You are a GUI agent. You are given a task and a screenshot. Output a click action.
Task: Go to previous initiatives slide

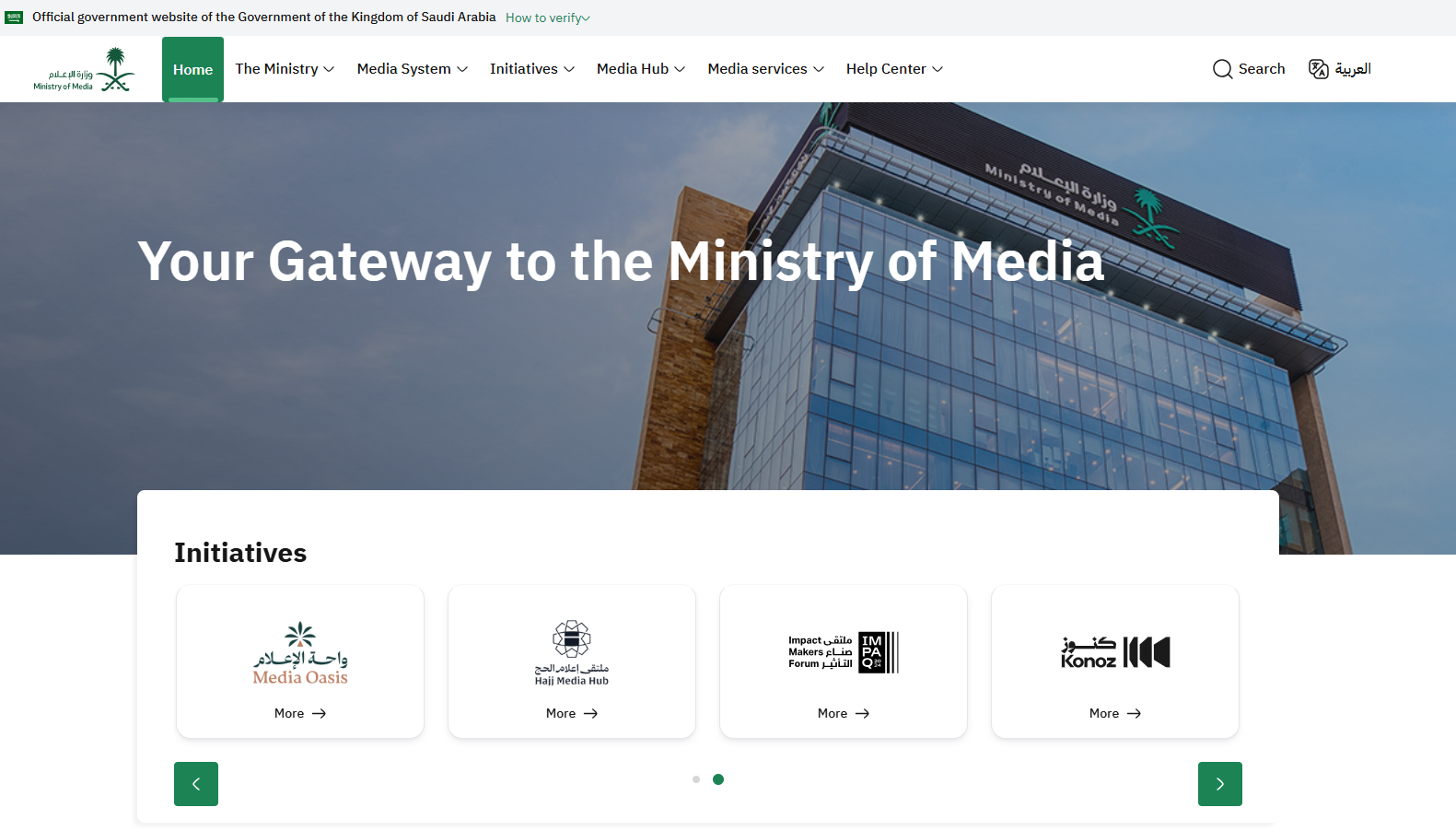tap(196, 784)
